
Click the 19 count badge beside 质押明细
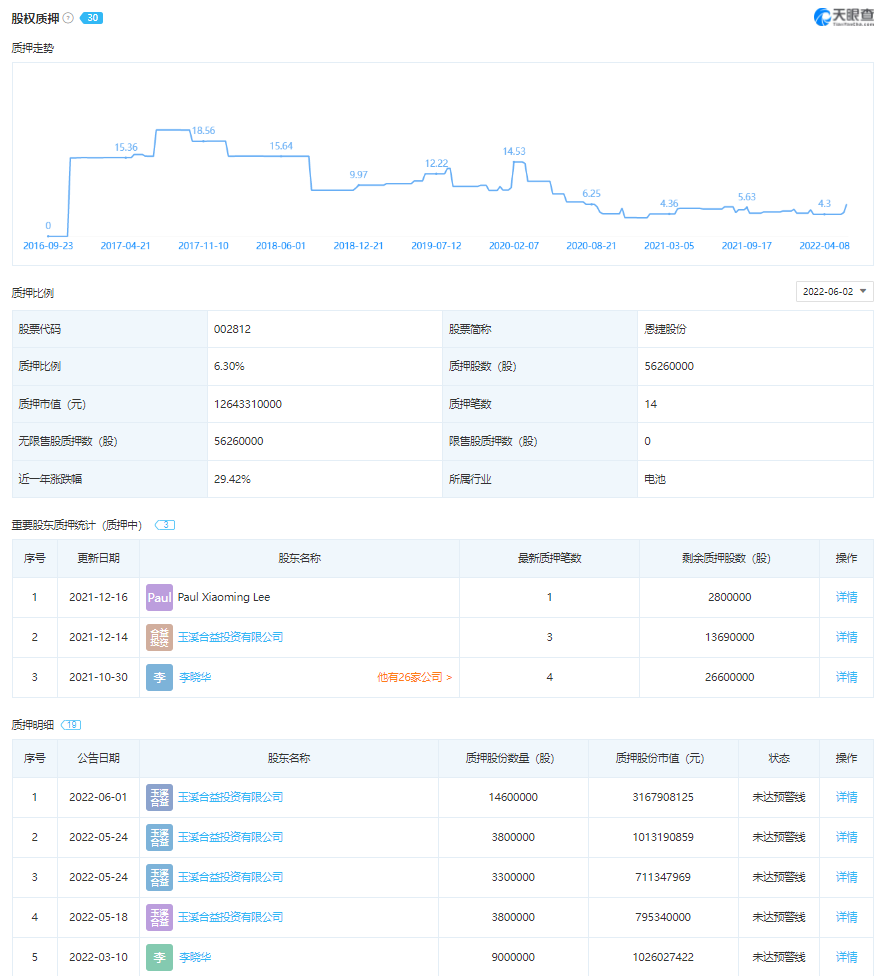point(73,724)
